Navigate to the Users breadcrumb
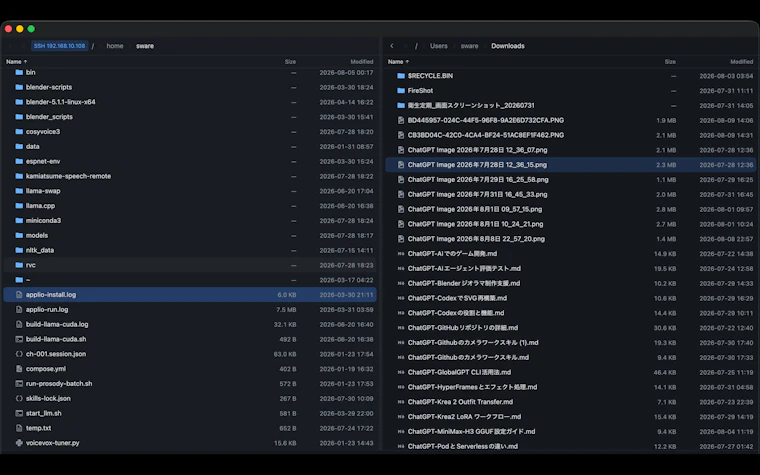 439,46
